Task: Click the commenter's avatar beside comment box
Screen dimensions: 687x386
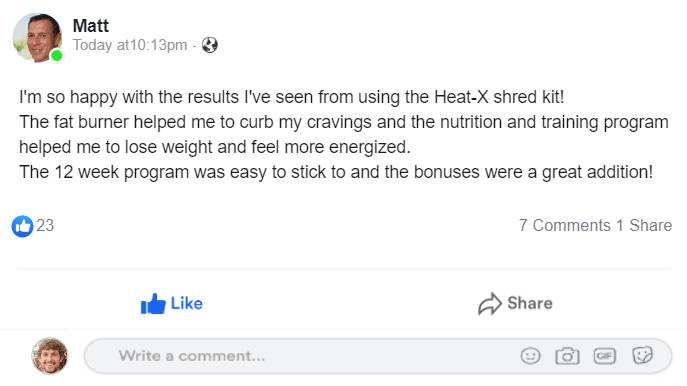Action: pyautogui.click(x=50, y=356)
